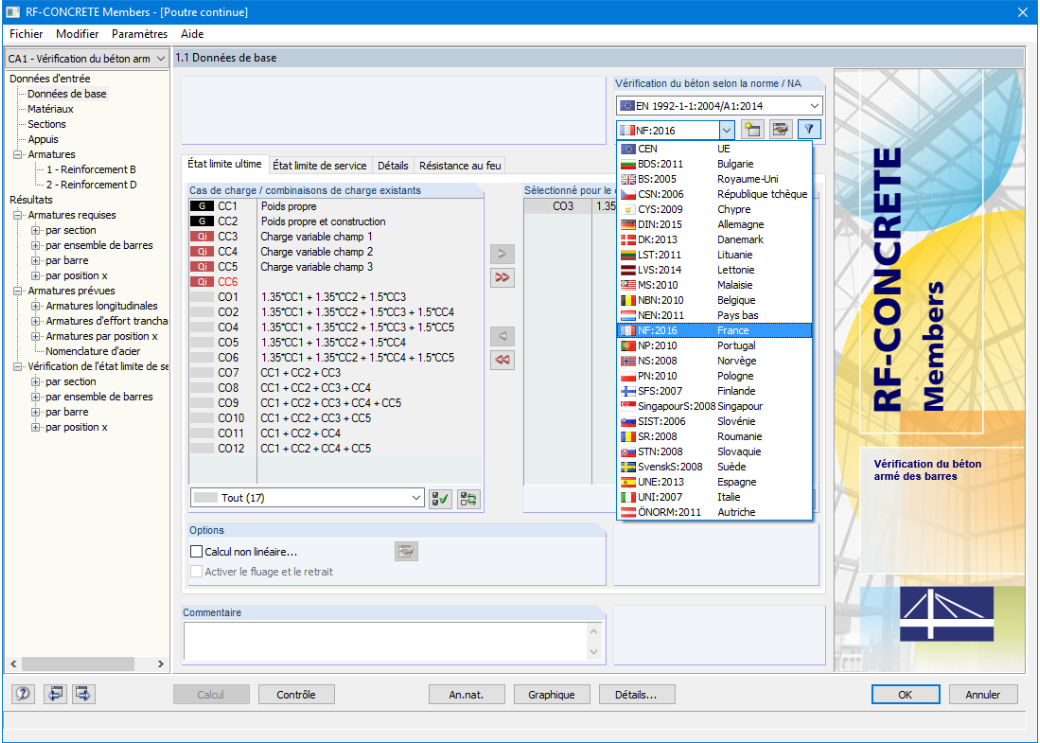Screen dimensions: 1040x743
Task: Select Matériaux in the navigator tree
Action: [50, 109]
